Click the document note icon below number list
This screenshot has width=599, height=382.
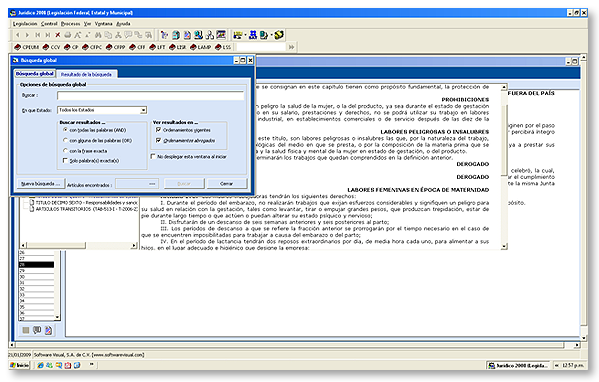(x=48, y=330)
